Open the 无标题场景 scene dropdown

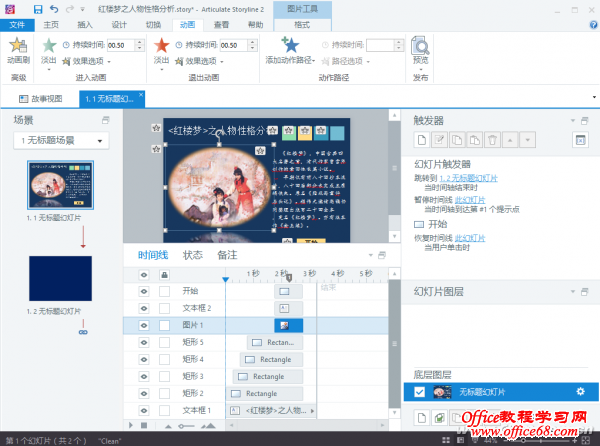(x=60, y=141)
